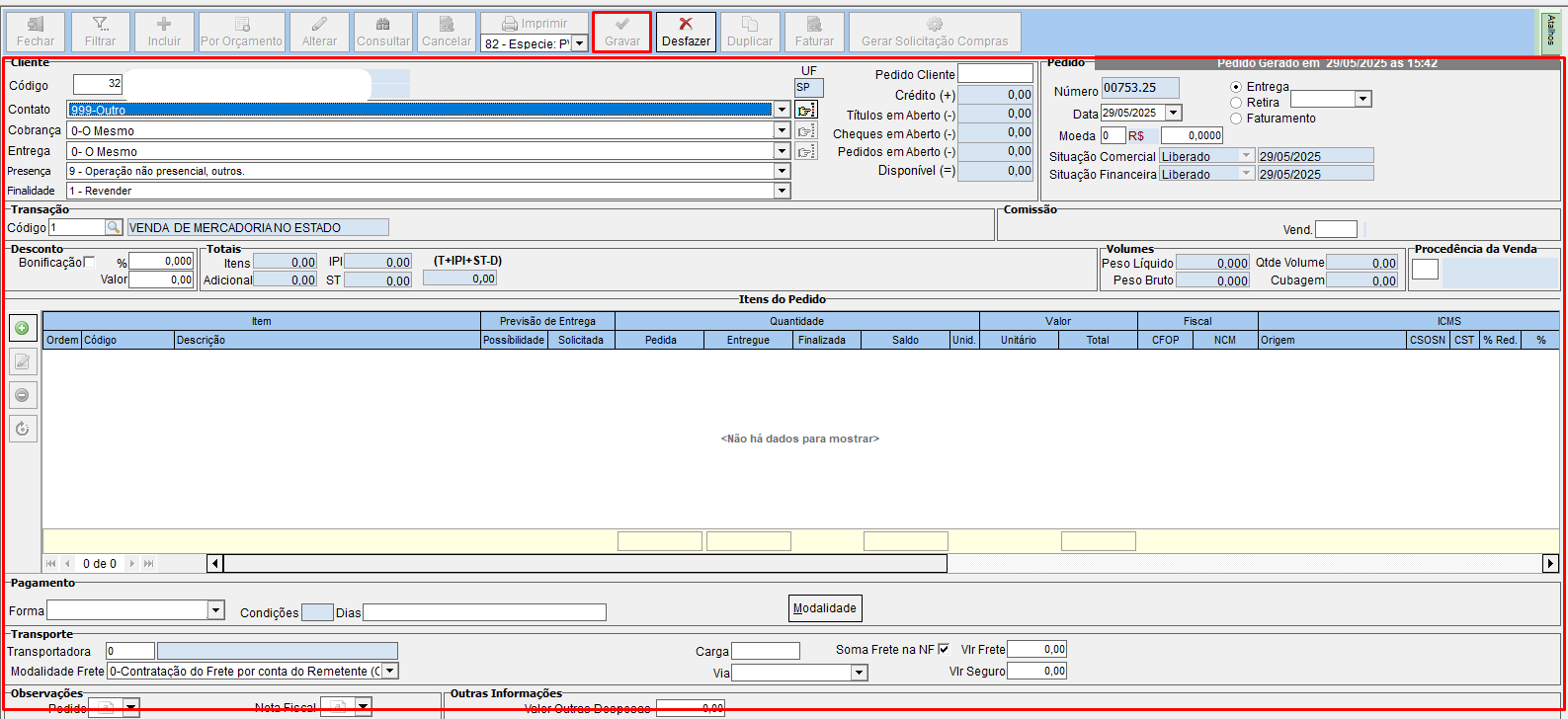Click the Modalidade button

(825, 608)
